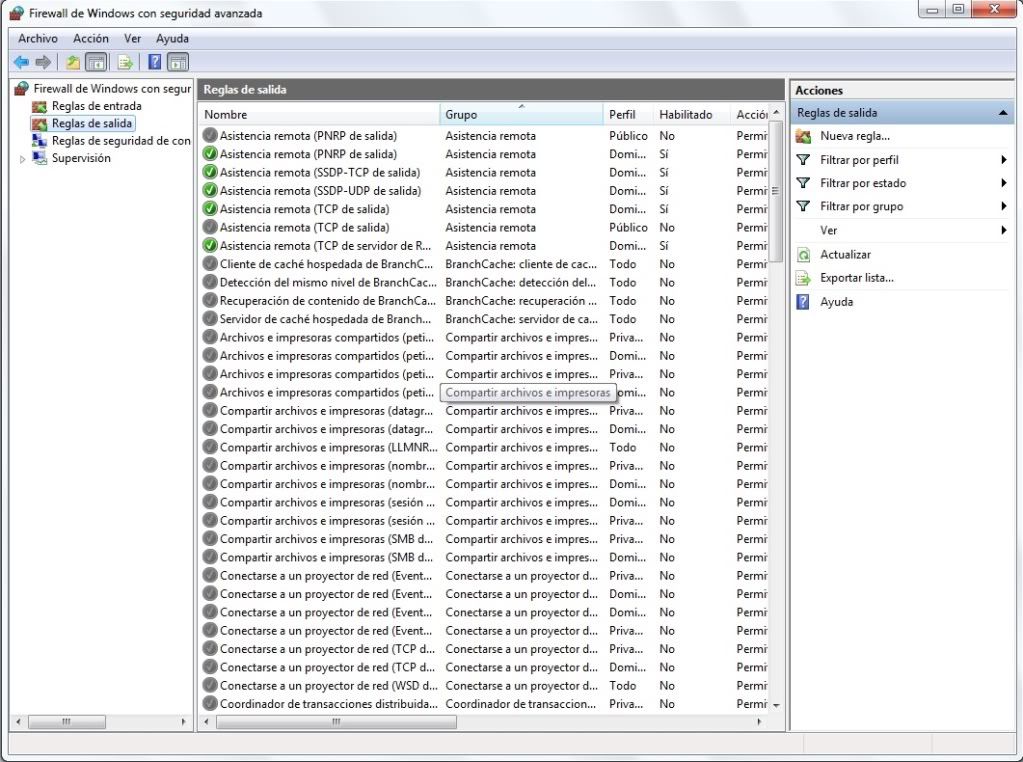Toggle the console tree toolbar icon
This screenshot has height=762, width=1023.
point(97,62)
